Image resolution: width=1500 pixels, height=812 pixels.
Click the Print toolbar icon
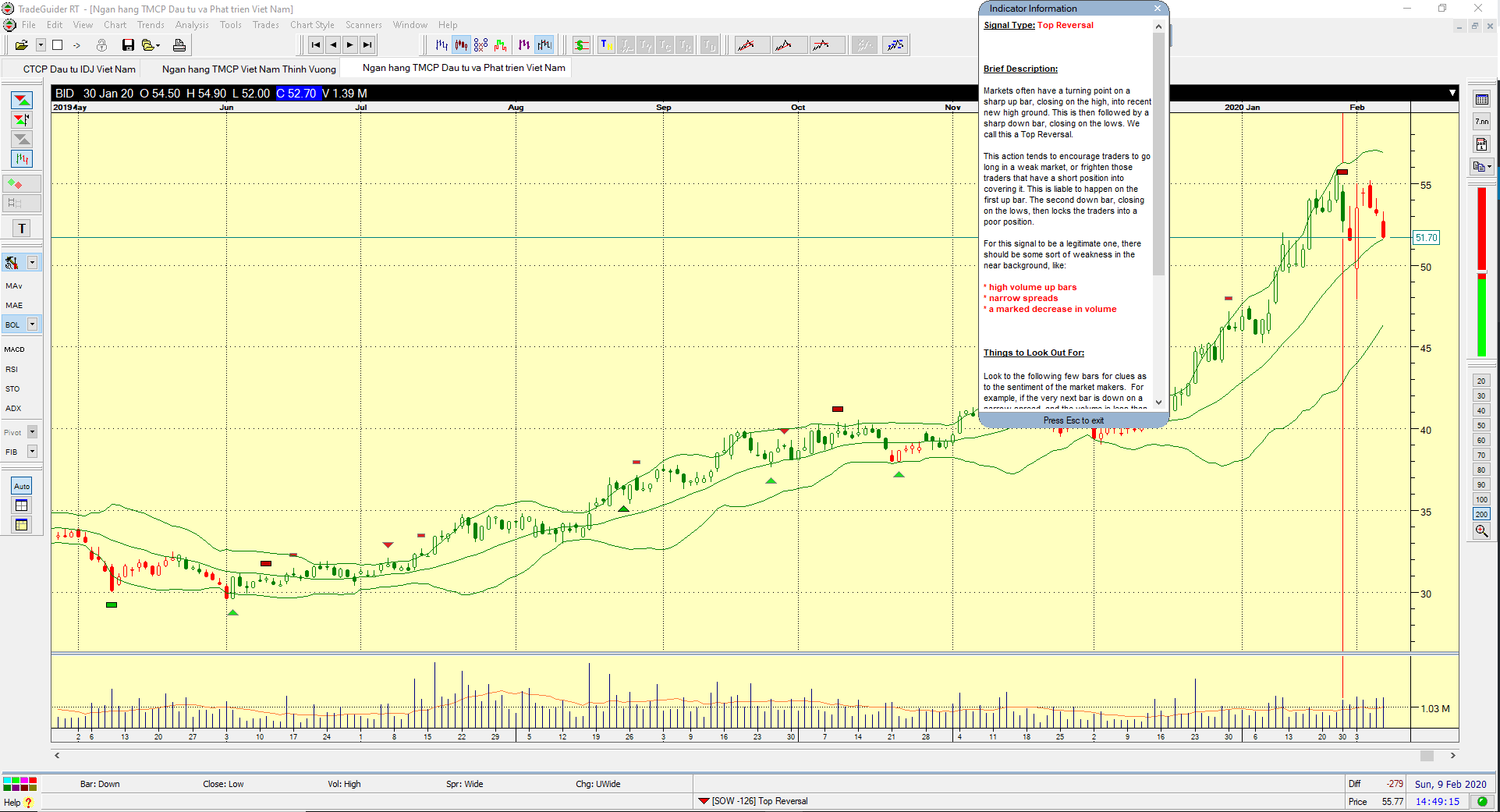tap(179, 45)
